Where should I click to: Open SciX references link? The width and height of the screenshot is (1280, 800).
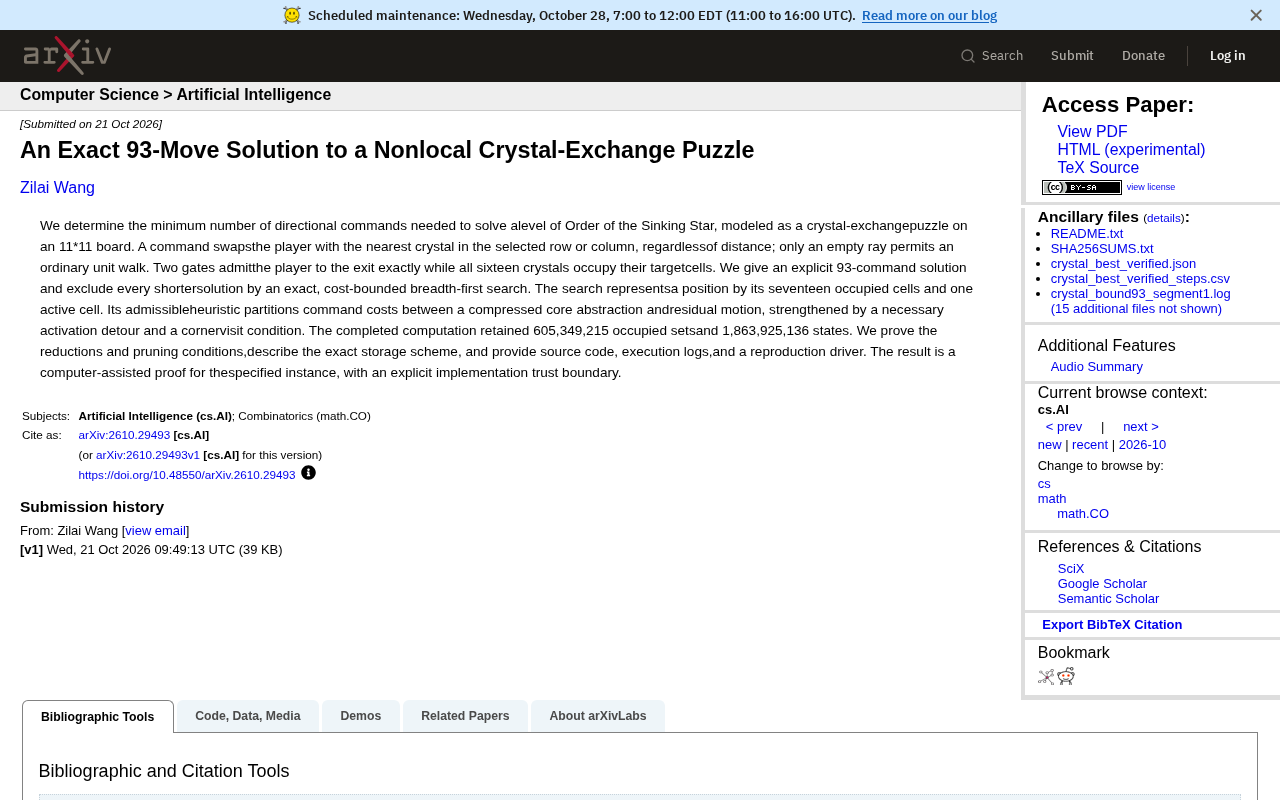pos(1071,569)
